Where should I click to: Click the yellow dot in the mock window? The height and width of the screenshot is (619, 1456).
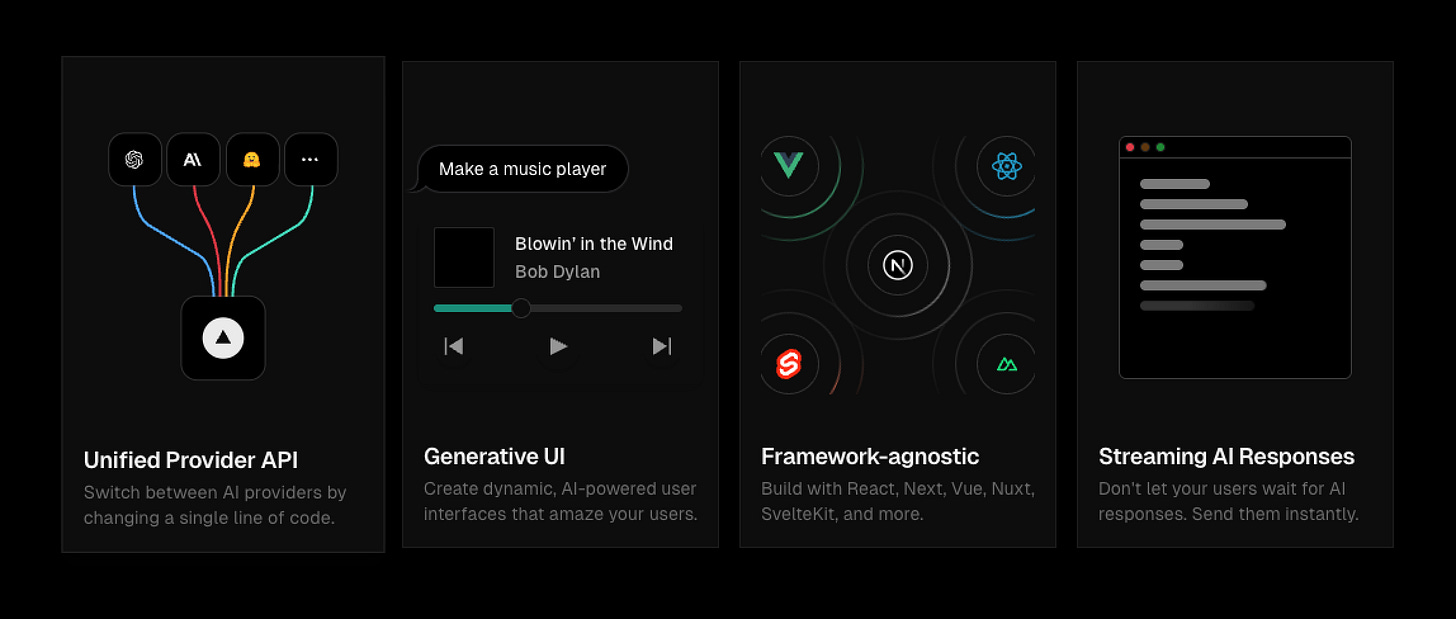click(1145, 147)
